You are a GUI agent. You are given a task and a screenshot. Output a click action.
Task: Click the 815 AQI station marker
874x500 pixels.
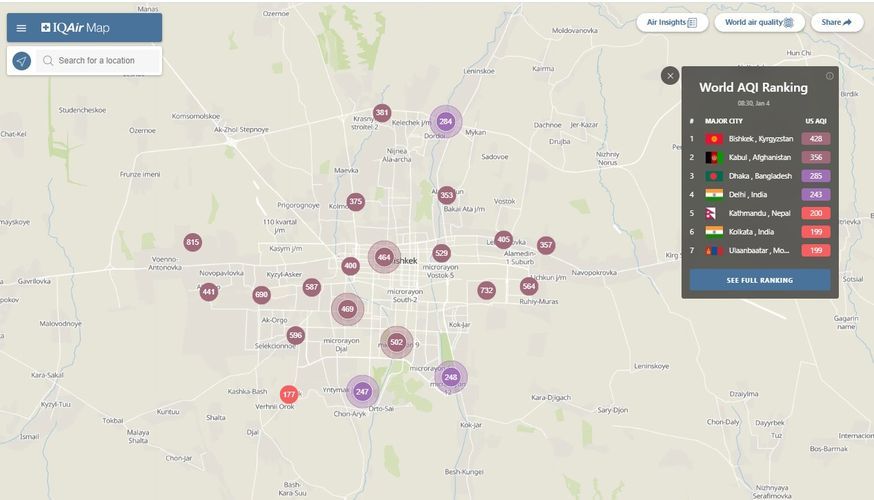pos(192,242)
